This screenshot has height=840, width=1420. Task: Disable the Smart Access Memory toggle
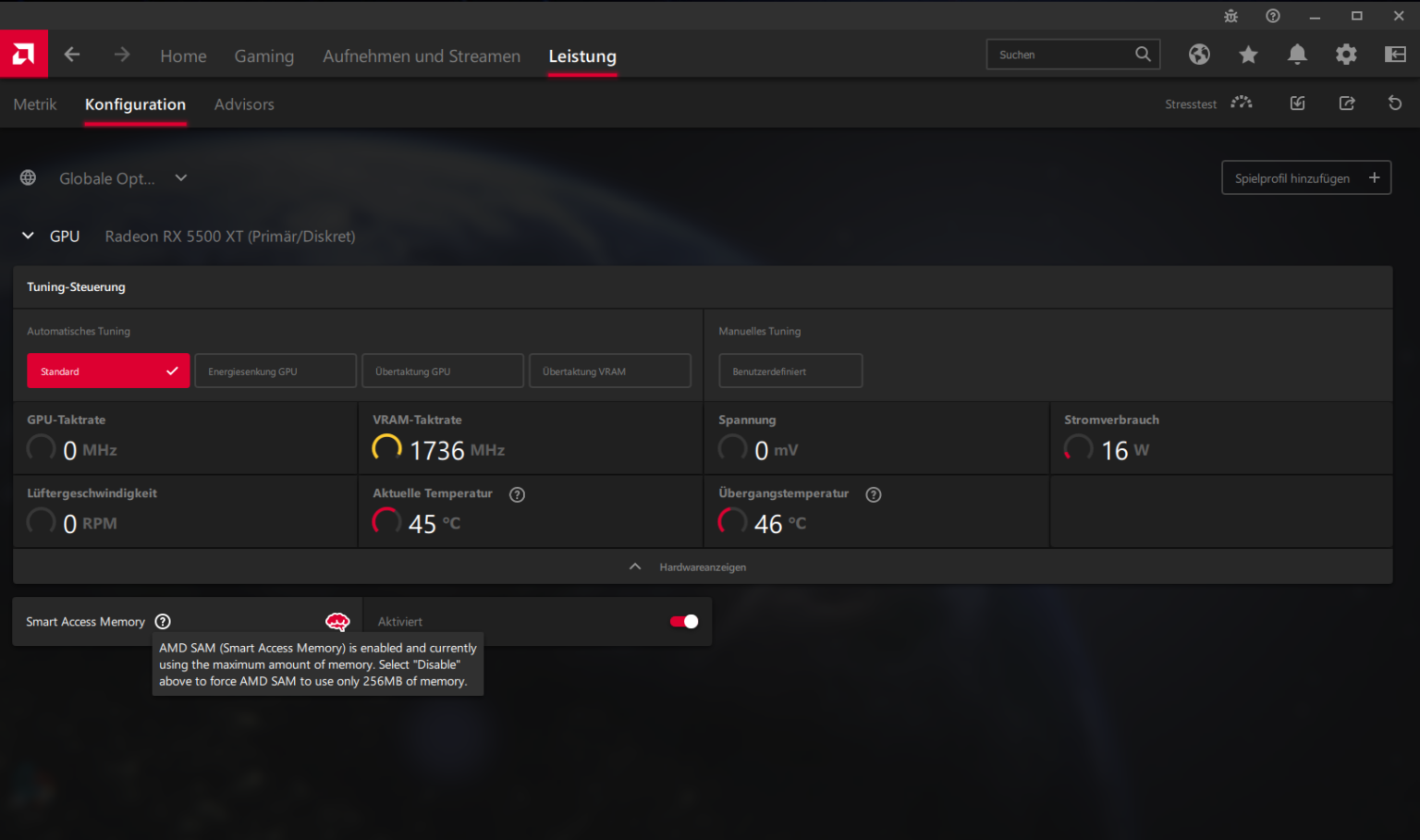point(684,622)
